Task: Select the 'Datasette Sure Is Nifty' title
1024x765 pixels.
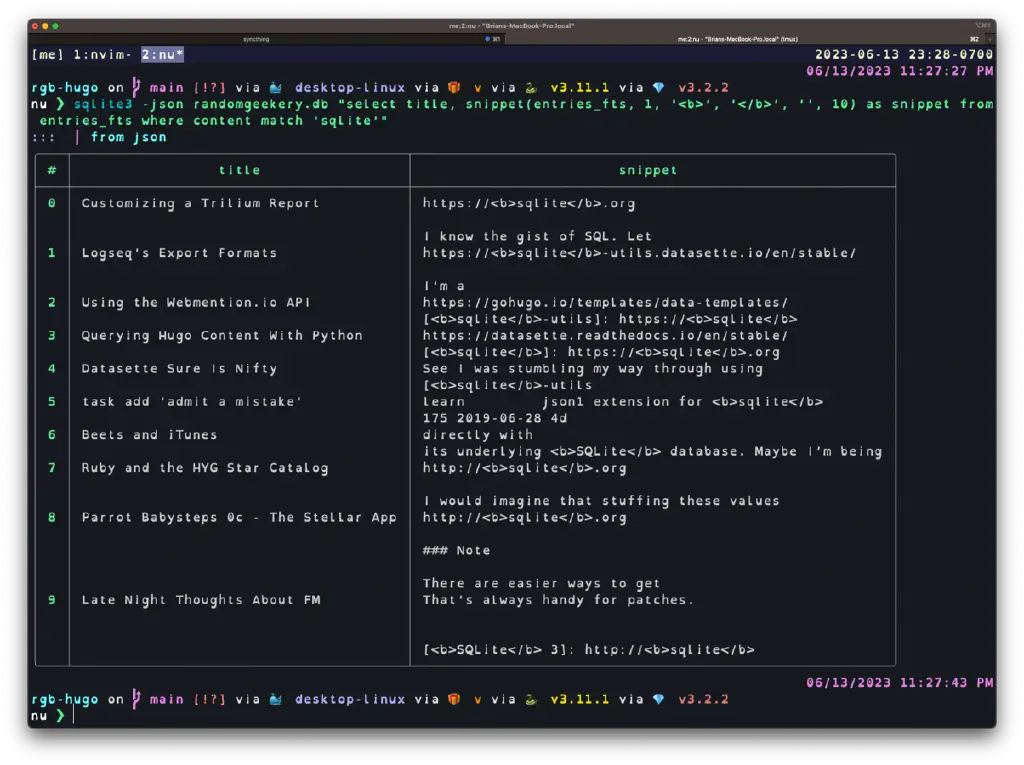Action: tap(179, 368)
